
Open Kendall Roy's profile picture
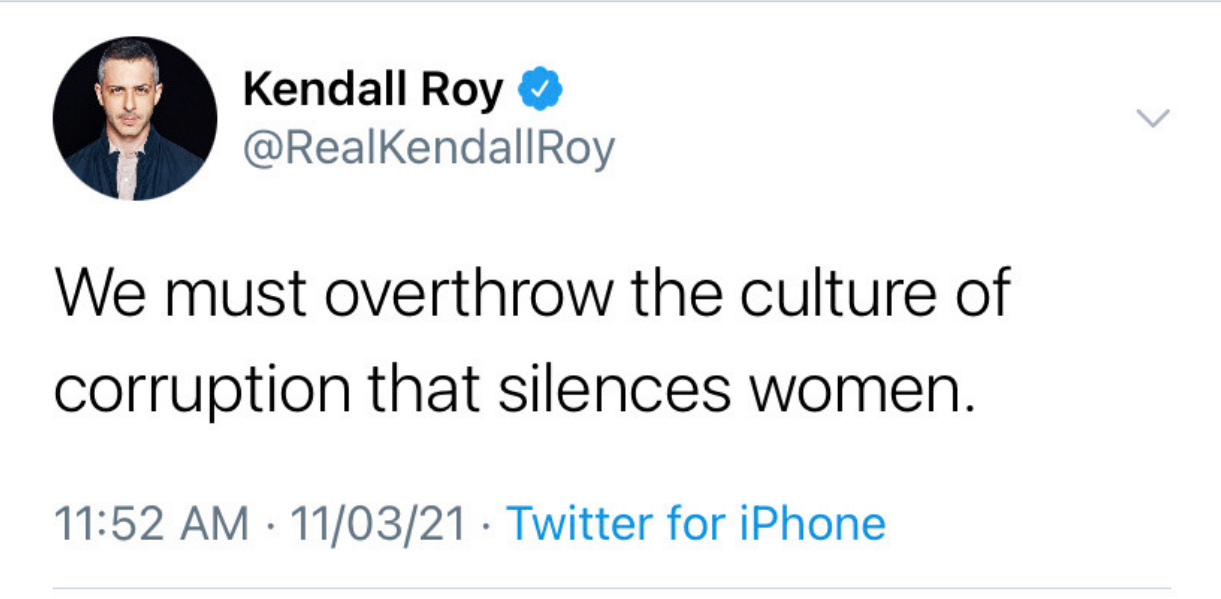[x=135, y=119]
